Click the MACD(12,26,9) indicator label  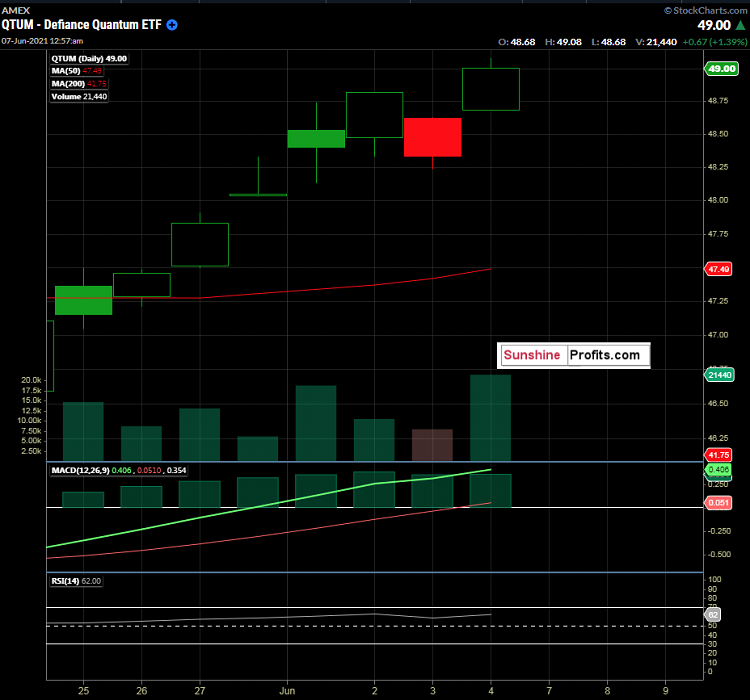pos(119,470)
